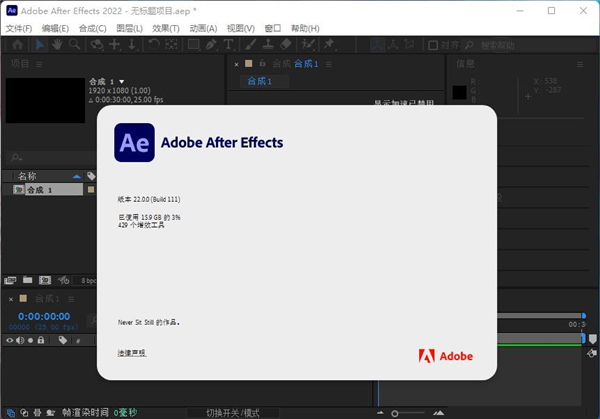Toggle the in/out/duration pane icon
This screenshot has width=600, height=419.
click(37, 412)
